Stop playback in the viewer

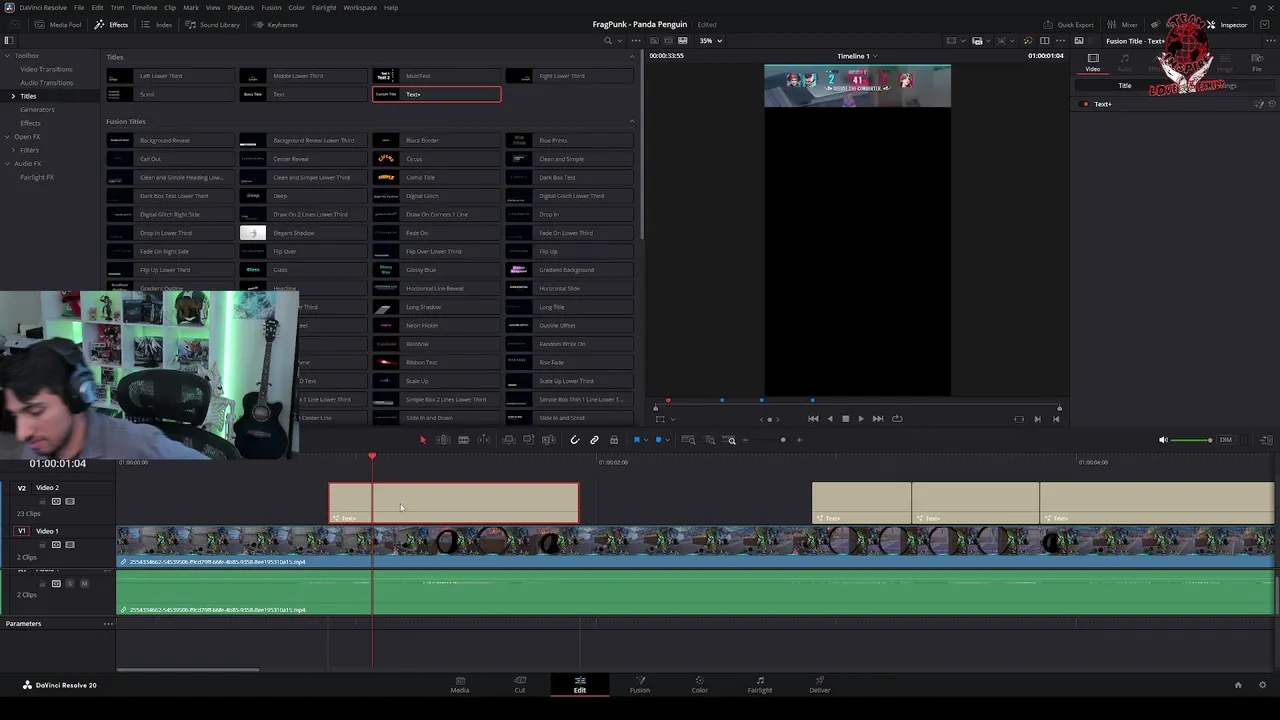tap(845, 419)
